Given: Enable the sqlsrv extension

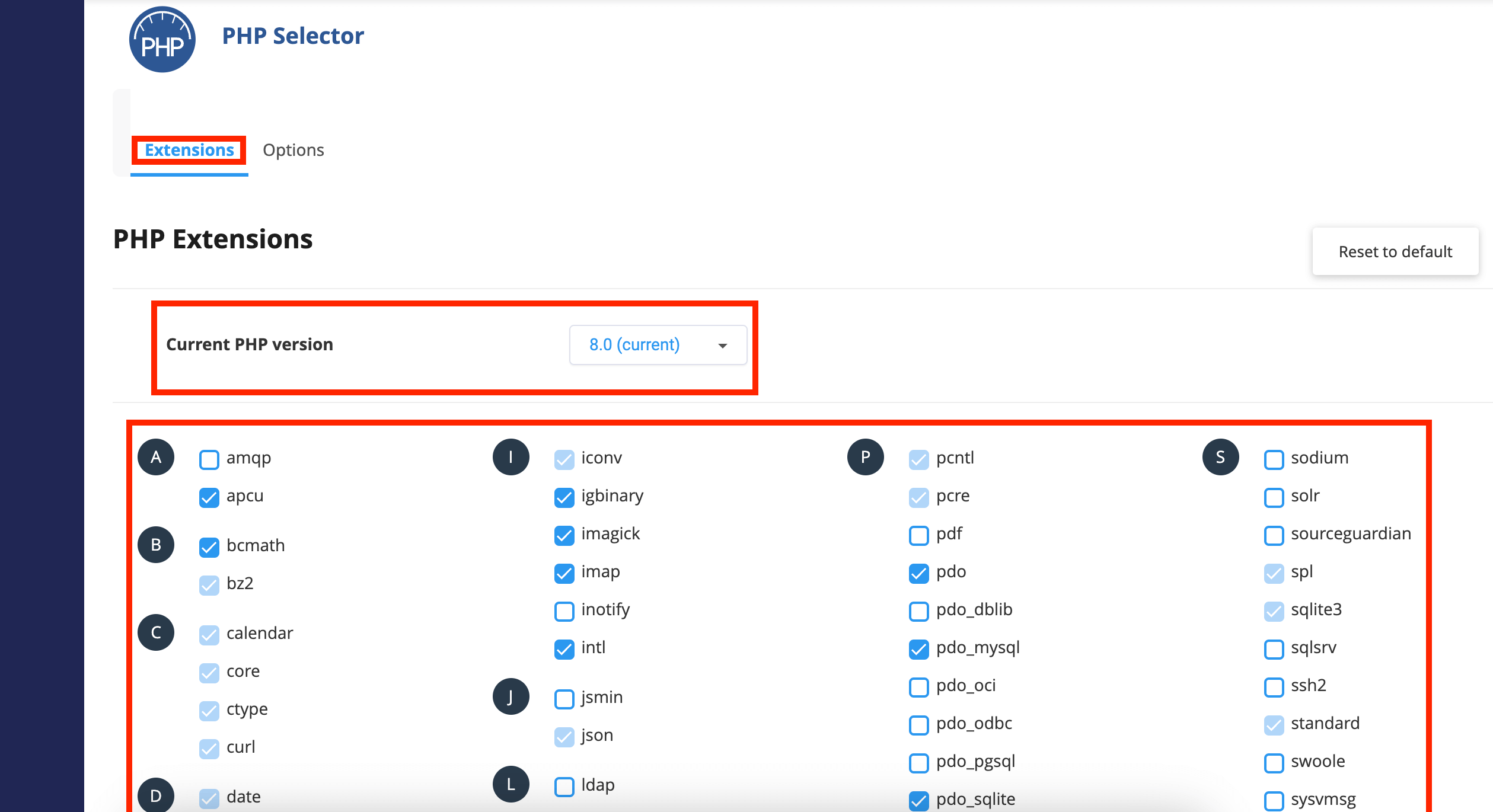Looking at the screenshot, I should coord(1274,649).
